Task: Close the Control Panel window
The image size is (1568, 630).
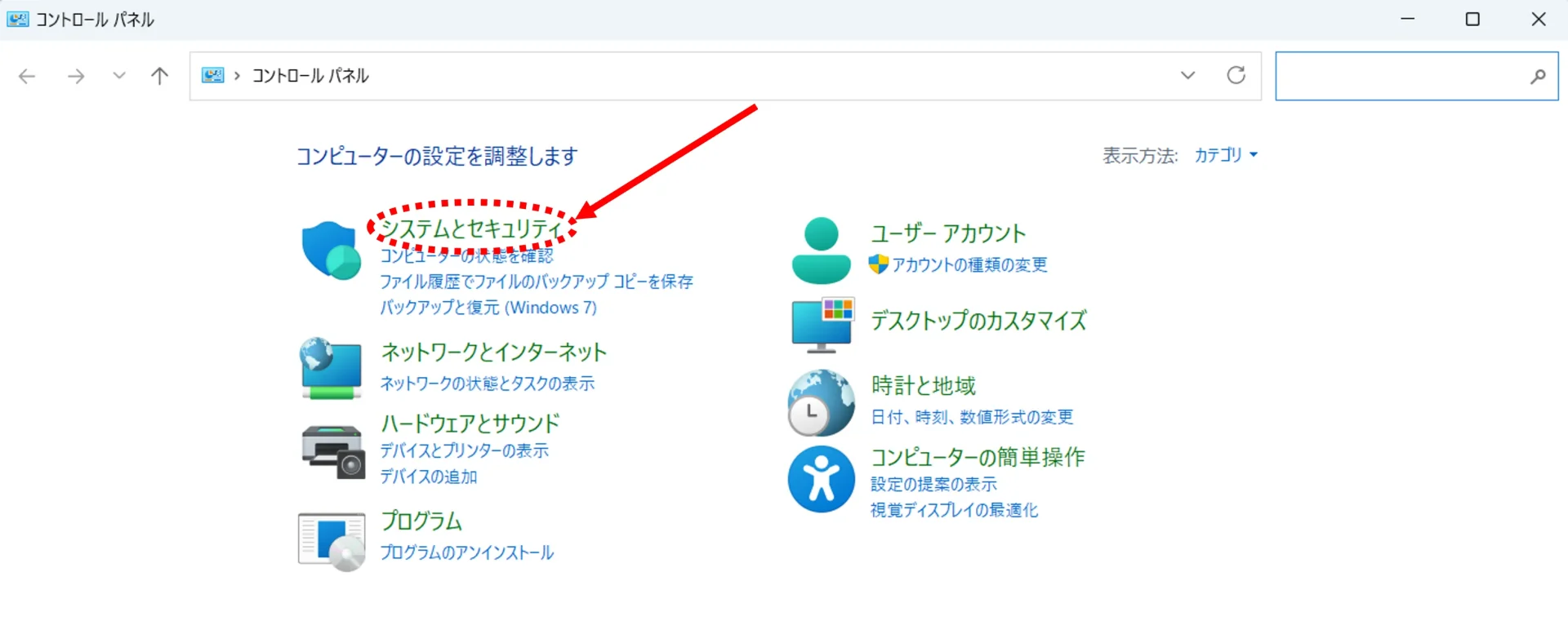Action: (x=1539, y=19)
